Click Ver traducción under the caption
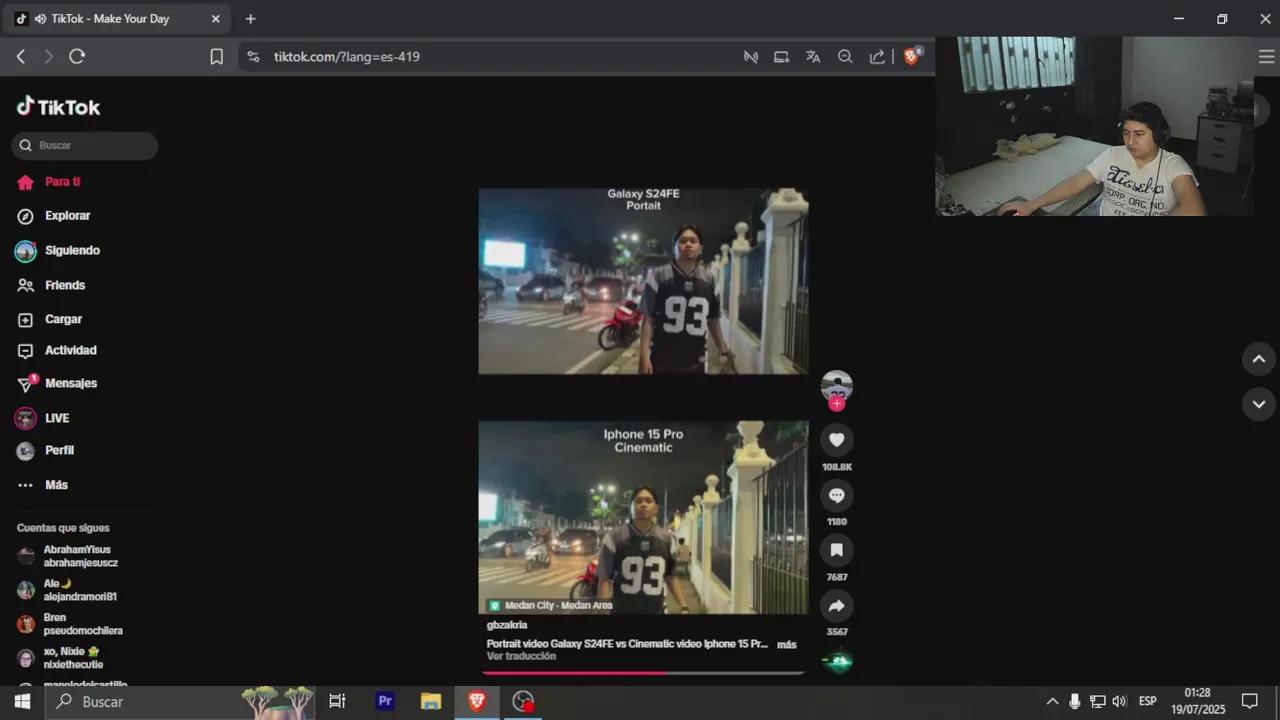Image resolution: width=1280 pixels, height=720 pixels. pyautogui.click(x=521, y=657)
